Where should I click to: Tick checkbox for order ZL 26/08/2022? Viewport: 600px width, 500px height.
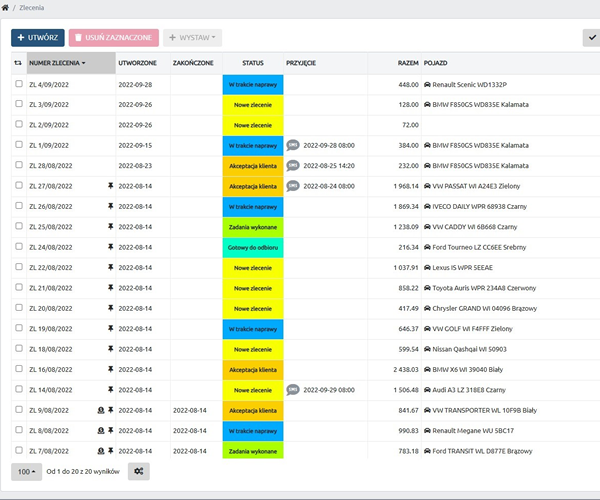(x=19, y=206)
